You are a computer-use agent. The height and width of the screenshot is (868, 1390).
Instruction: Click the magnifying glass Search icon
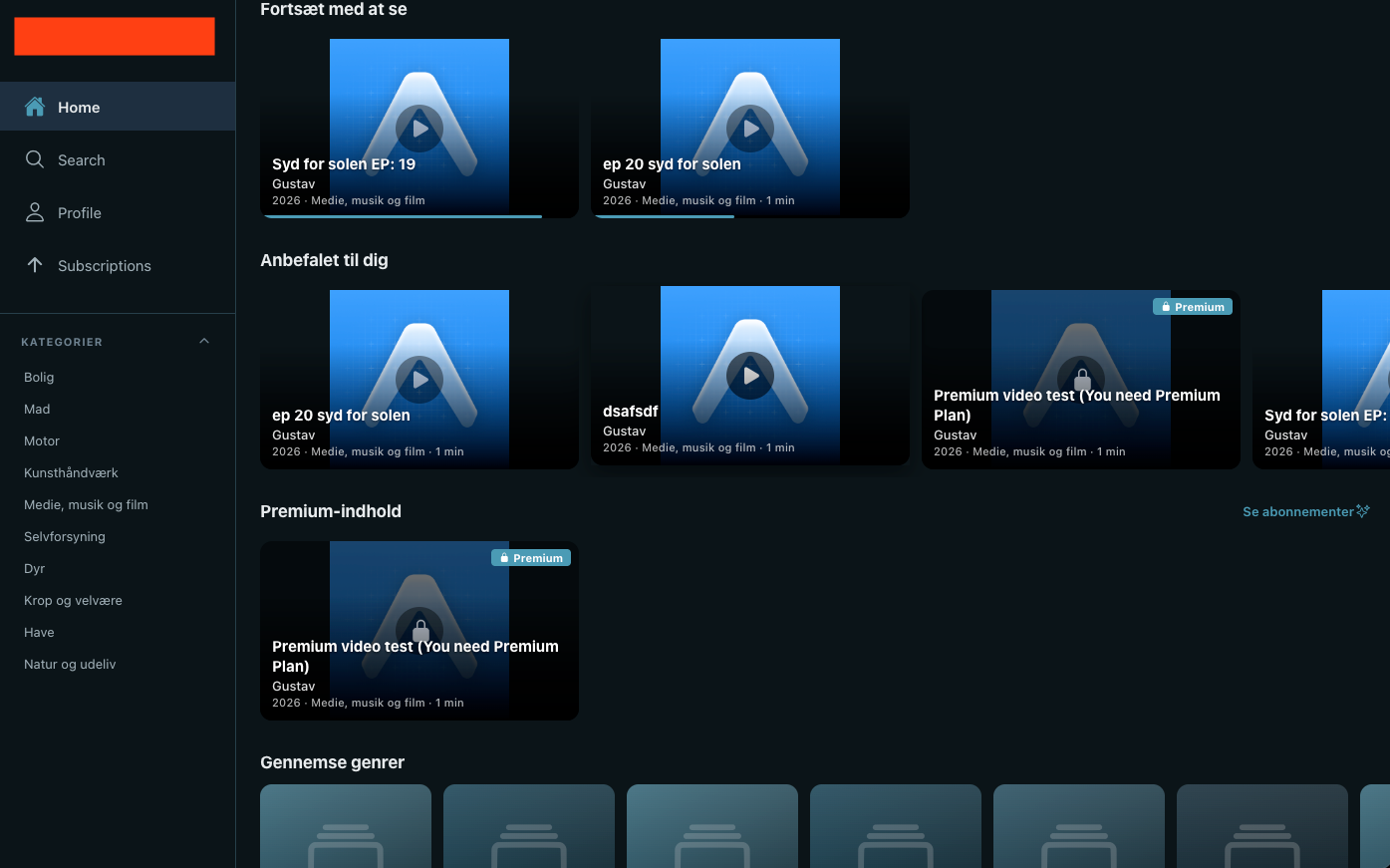[x=35, y=159]
